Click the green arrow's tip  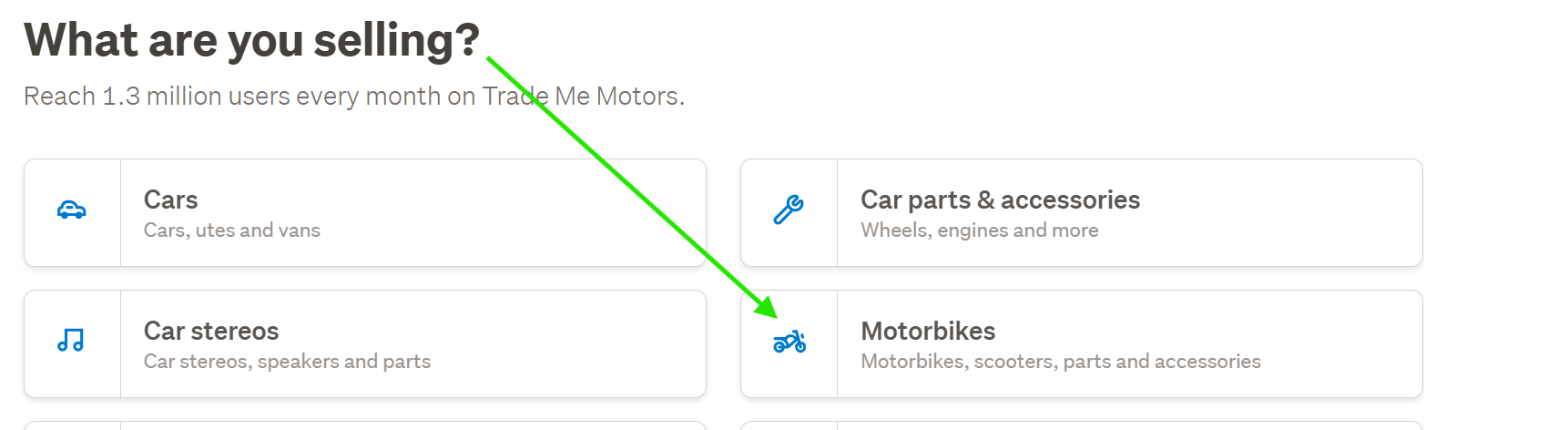click(x=775, y=316)
